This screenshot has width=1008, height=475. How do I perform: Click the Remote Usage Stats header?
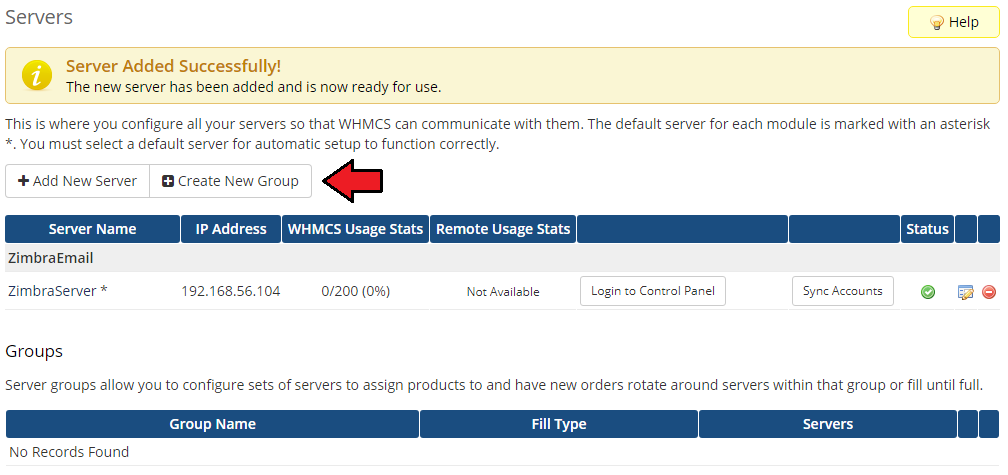click(503, 229)
